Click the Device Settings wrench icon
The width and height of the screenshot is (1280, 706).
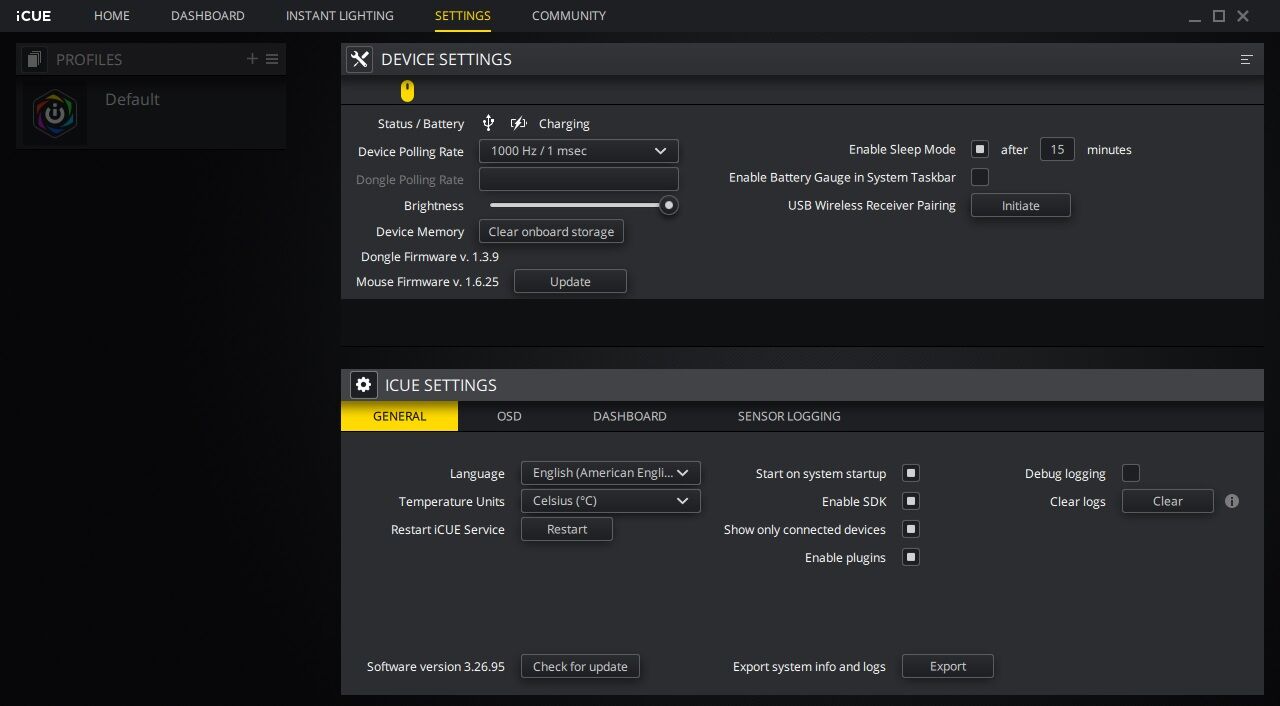coord(360,60)
